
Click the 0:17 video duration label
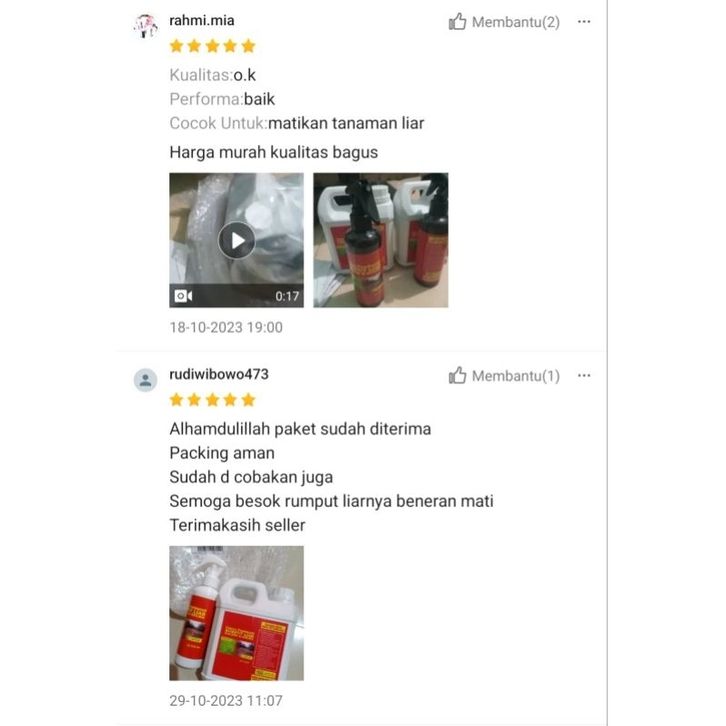(287, 296)
